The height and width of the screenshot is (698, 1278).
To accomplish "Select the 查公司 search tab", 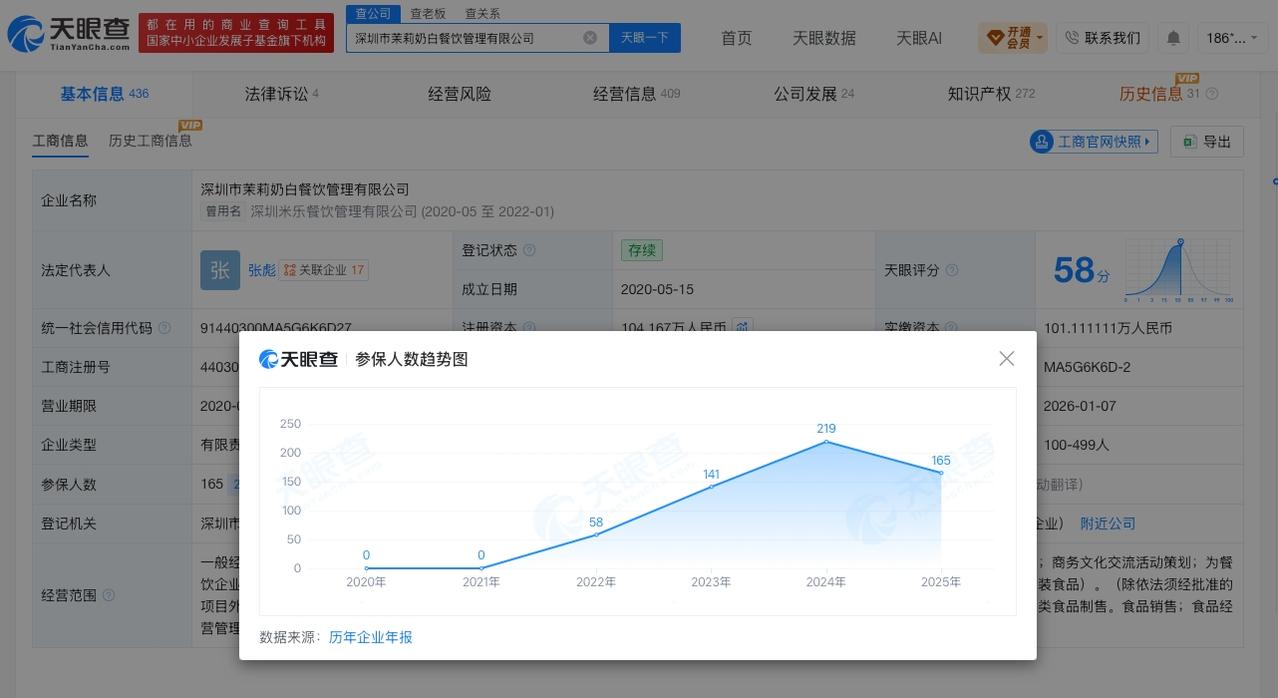I will point(373,13).
